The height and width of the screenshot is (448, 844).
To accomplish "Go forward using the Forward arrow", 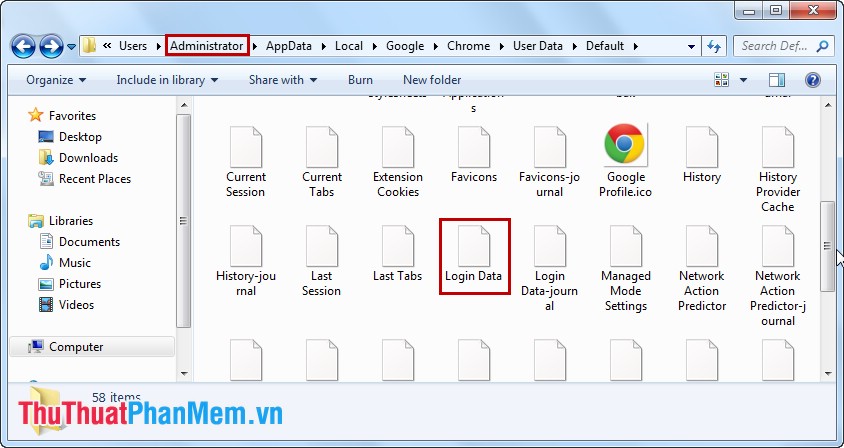I will point(52,46).
